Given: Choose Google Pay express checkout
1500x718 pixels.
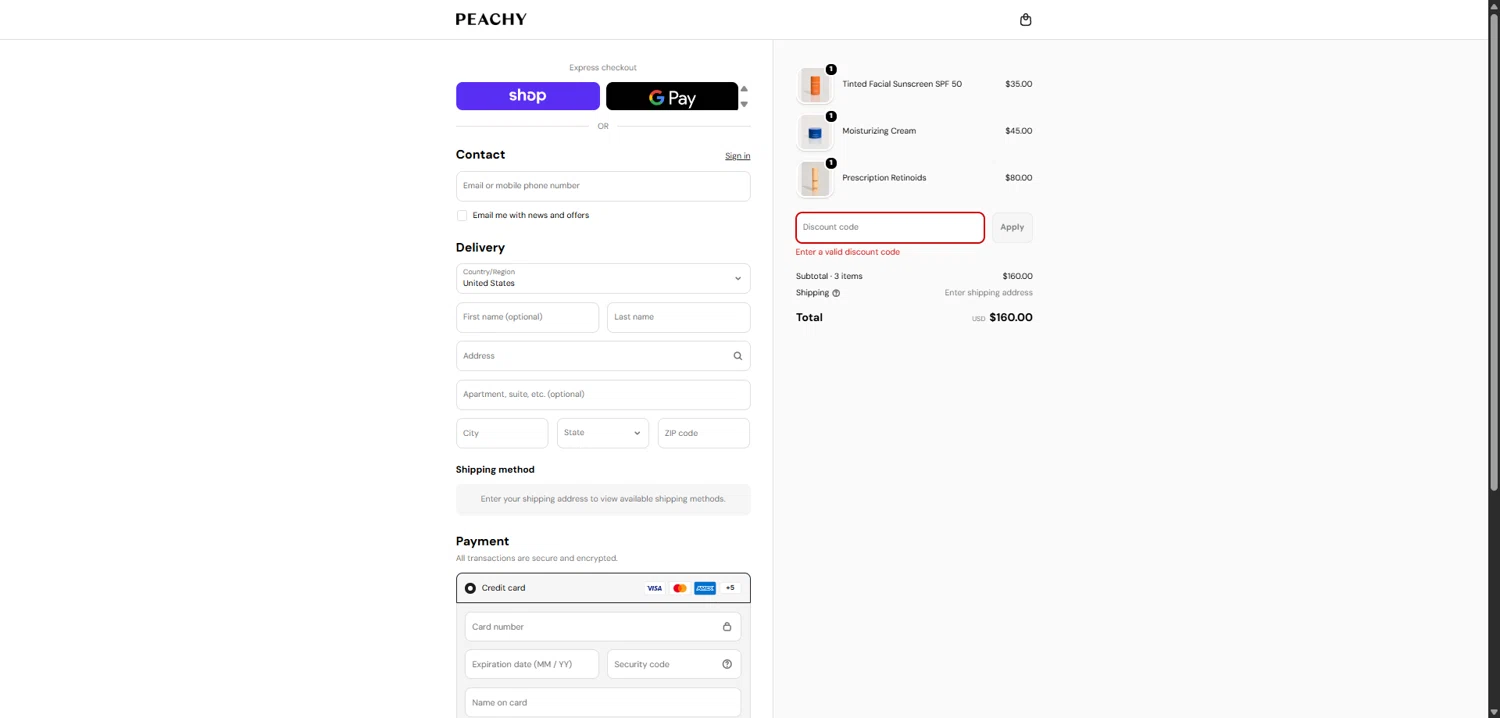Looking at the screenshot, I should 672,96.
